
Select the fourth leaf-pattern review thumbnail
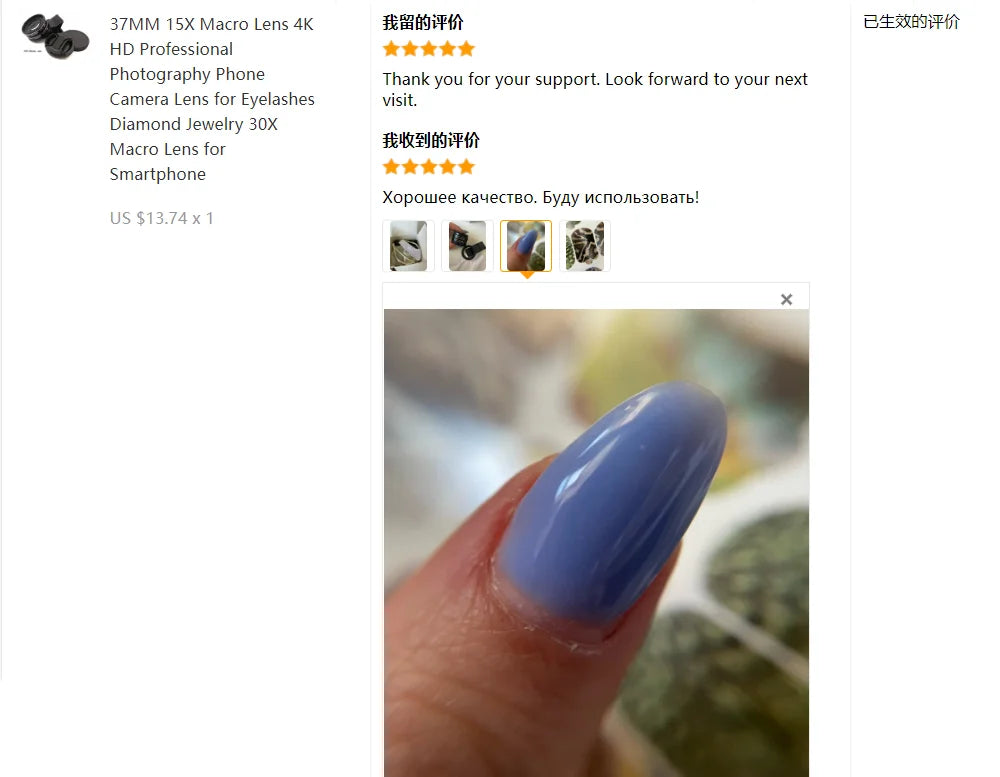point(585,246)
